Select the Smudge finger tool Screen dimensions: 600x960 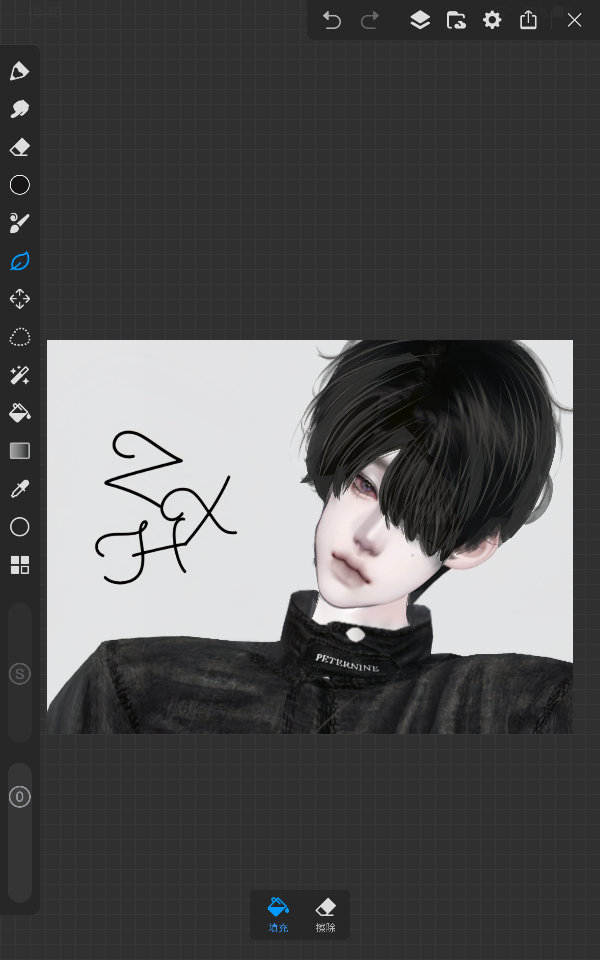pos(20,109)
